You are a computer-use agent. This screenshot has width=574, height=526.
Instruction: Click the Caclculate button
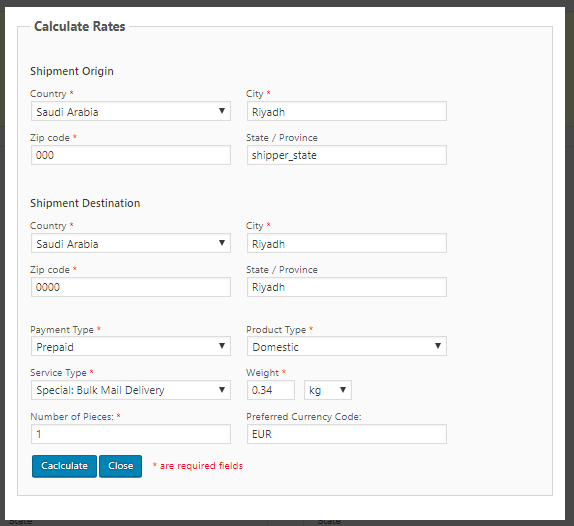64,466
